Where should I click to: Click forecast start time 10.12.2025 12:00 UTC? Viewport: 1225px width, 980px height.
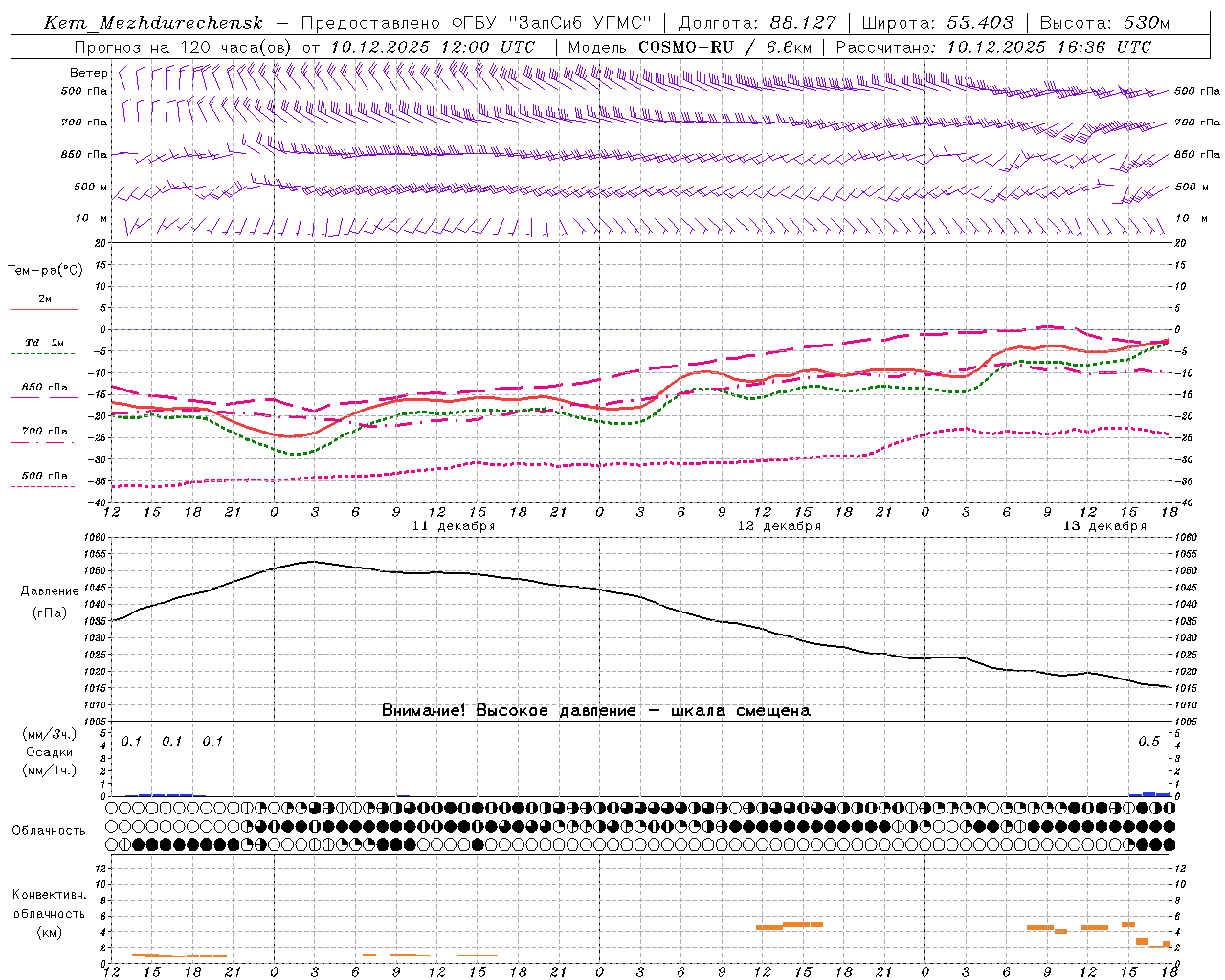click(433, 47)
